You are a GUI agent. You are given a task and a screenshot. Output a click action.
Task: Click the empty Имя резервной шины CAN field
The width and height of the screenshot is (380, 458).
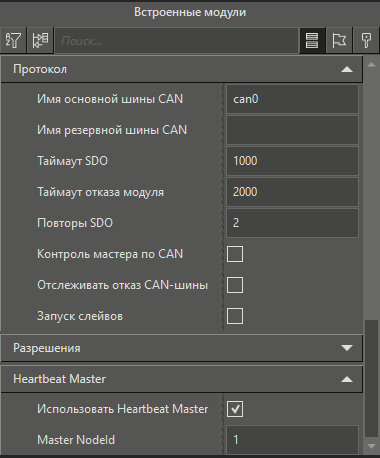pos(292,130)
